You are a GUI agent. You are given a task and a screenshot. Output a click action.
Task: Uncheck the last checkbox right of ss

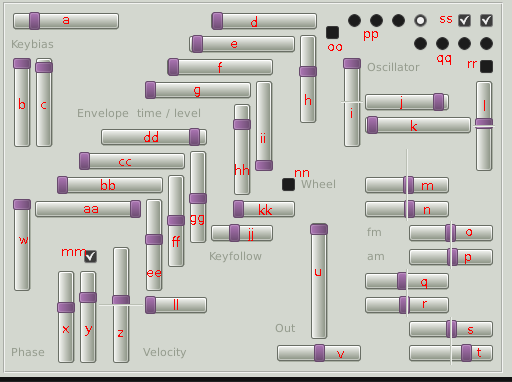[486, 21]
